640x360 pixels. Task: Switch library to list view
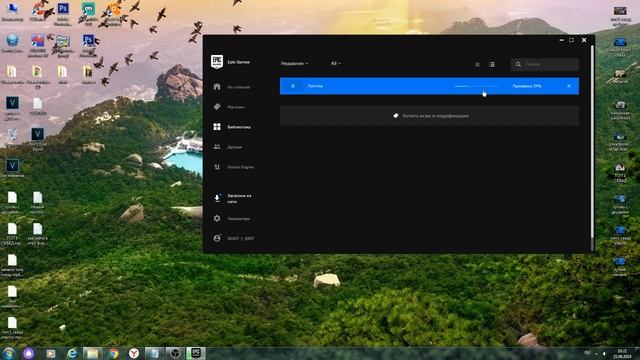click(x=492, y=64)
